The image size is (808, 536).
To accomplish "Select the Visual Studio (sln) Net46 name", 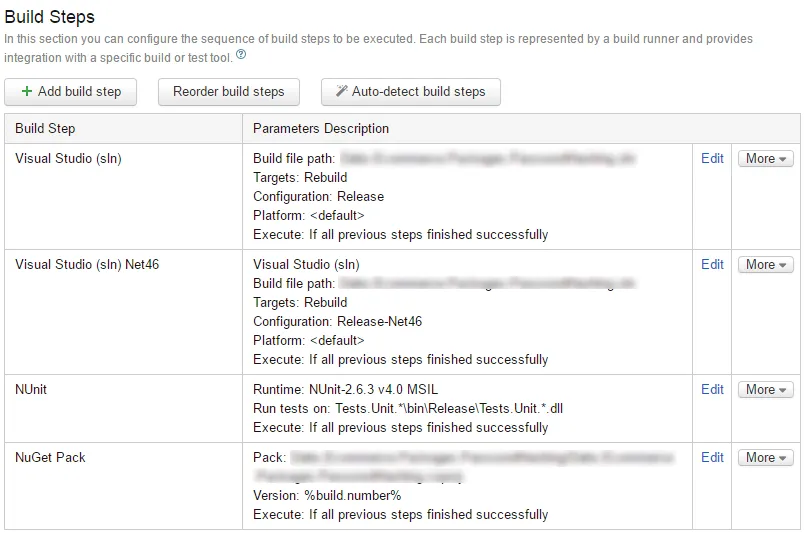I will (87, 264).
